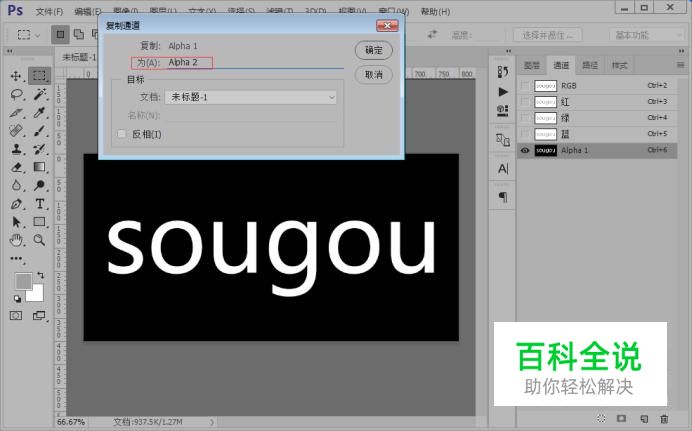
Task: Select the Gradient tool
Action: 39,167
